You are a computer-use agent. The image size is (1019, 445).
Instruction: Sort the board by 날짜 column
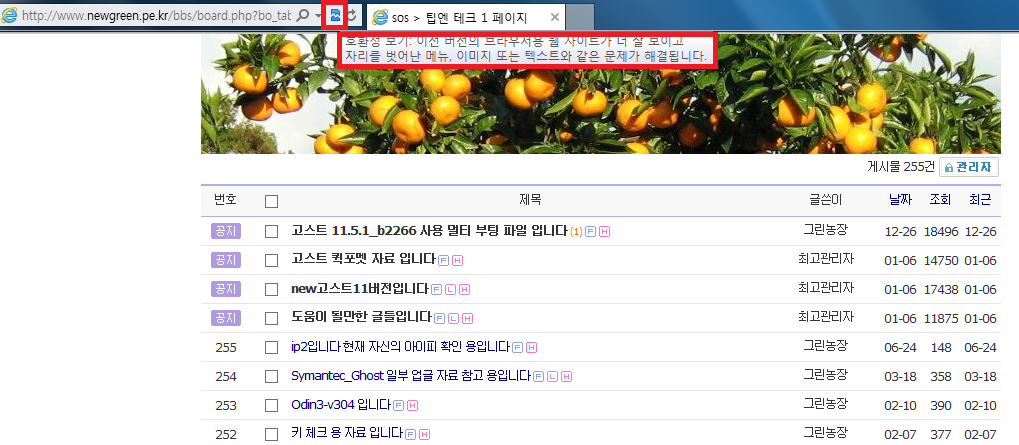[x=900, y=200]
